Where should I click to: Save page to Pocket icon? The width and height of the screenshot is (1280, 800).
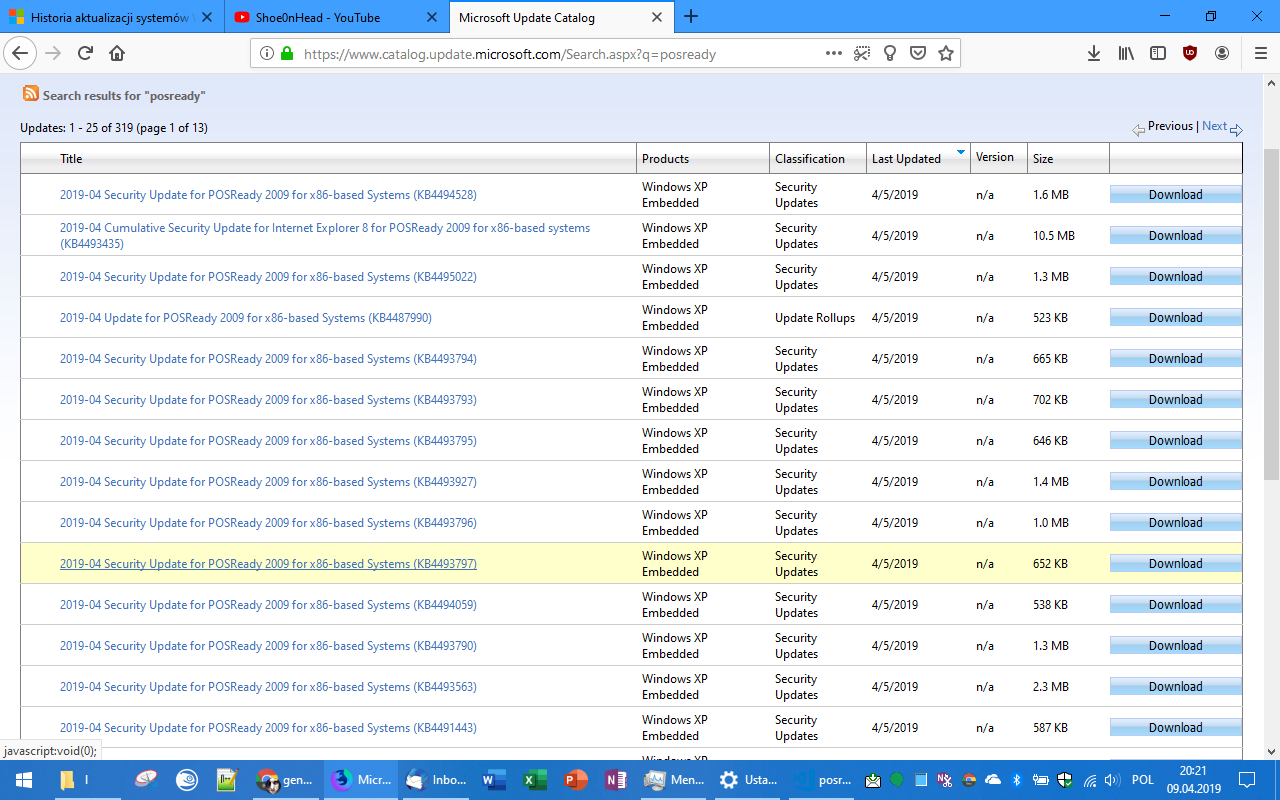click(x=917, y=54)
